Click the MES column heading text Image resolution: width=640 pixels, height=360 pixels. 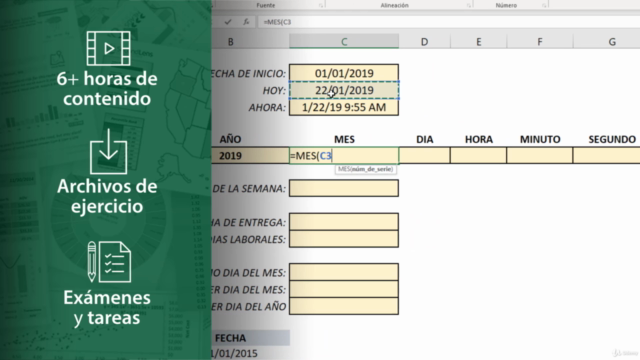point(344,140)
